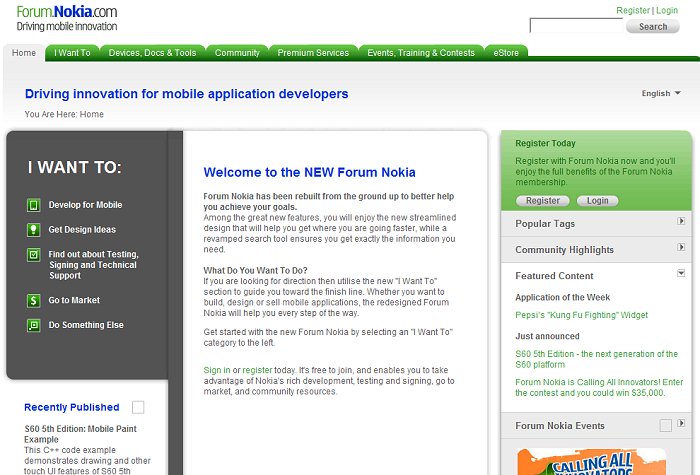Click the Develop for Mobile phone icon
The width and height of the screenshot is (700, 475).
pos(34,205)
